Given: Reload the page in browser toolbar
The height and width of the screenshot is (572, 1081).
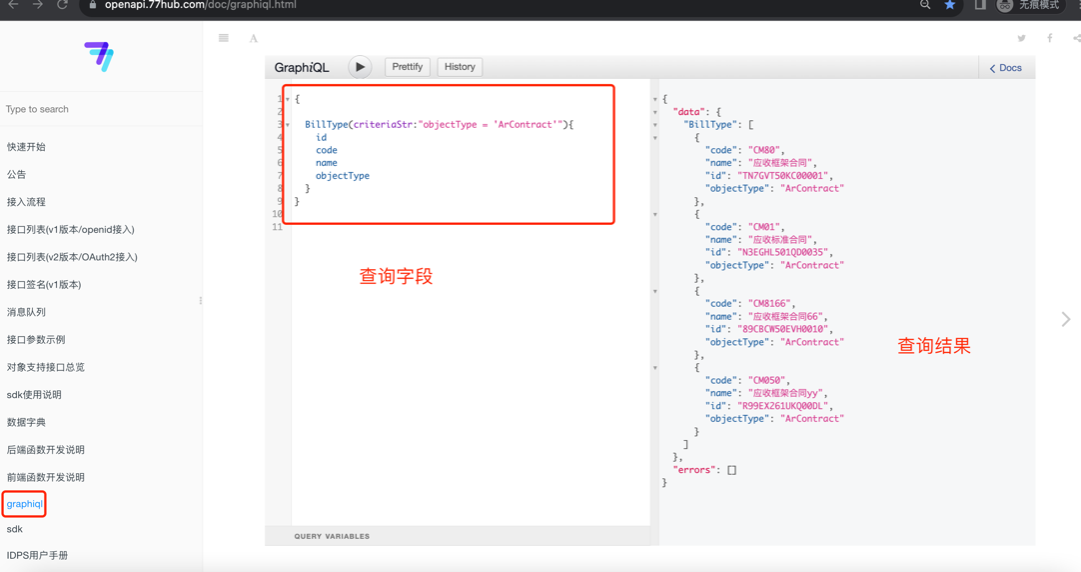Looking at the screenshot, I should click(62, 5).
